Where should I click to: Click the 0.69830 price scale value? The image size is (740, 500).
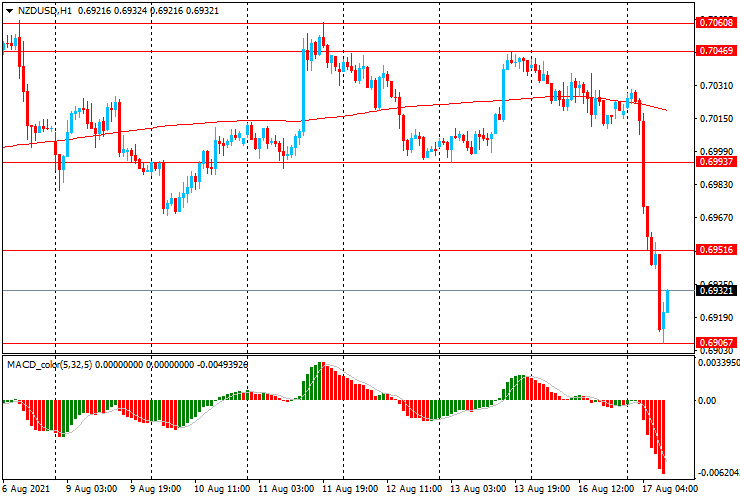click(716, 185)
